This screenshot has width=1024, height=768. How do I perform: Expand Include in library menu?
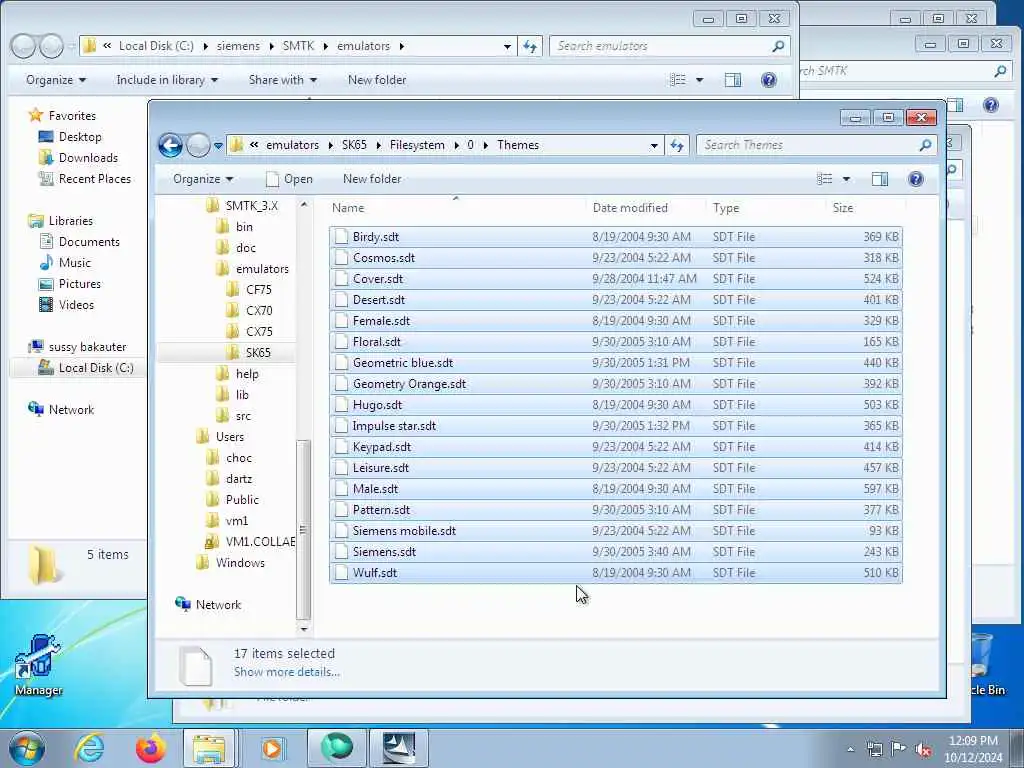[167, 80]
